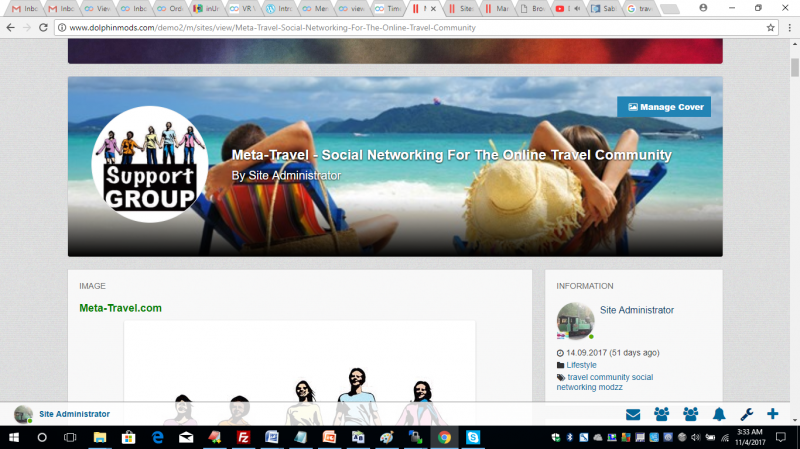Open Site Administrator link in Information panel

click(637, 310)
